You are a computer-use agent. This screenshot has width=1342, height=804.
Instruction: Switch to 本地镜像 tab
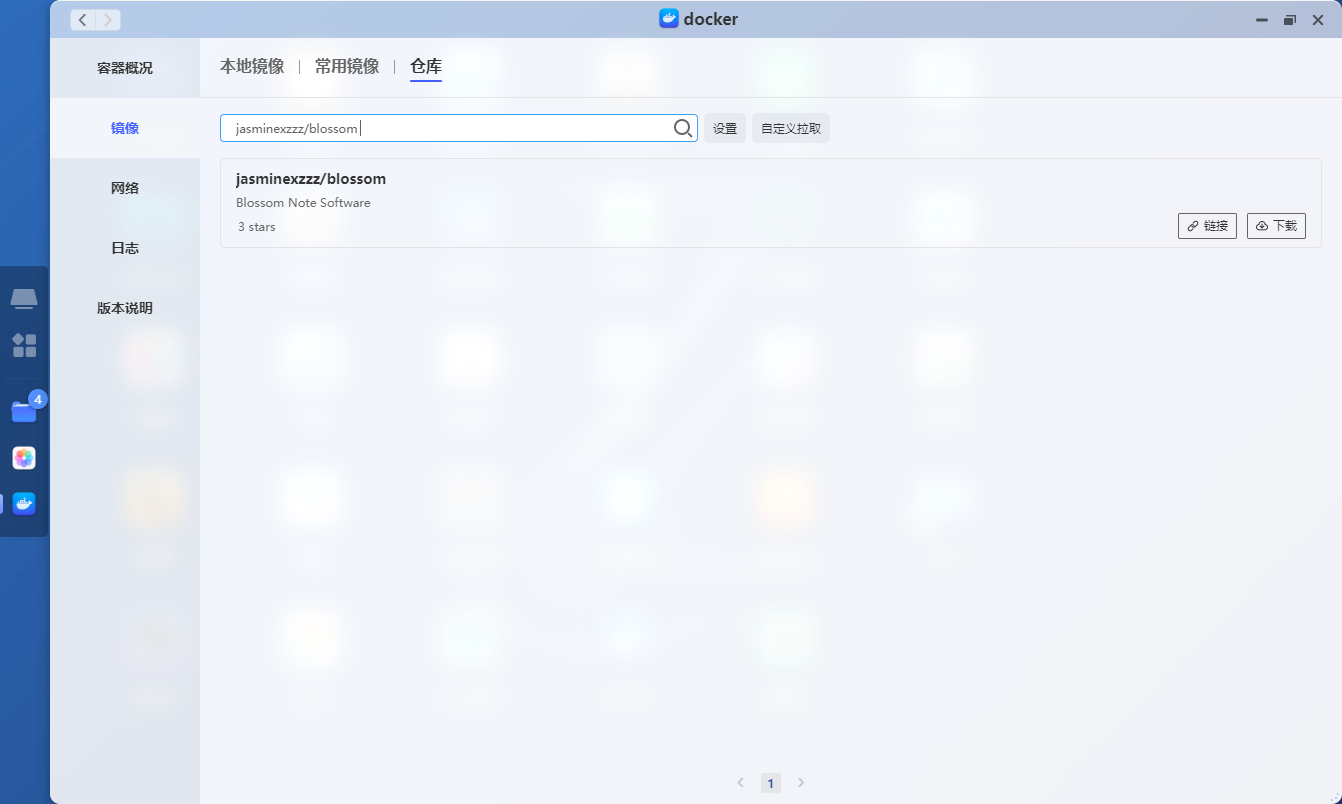pyautogui.click(x=252, y=66)
